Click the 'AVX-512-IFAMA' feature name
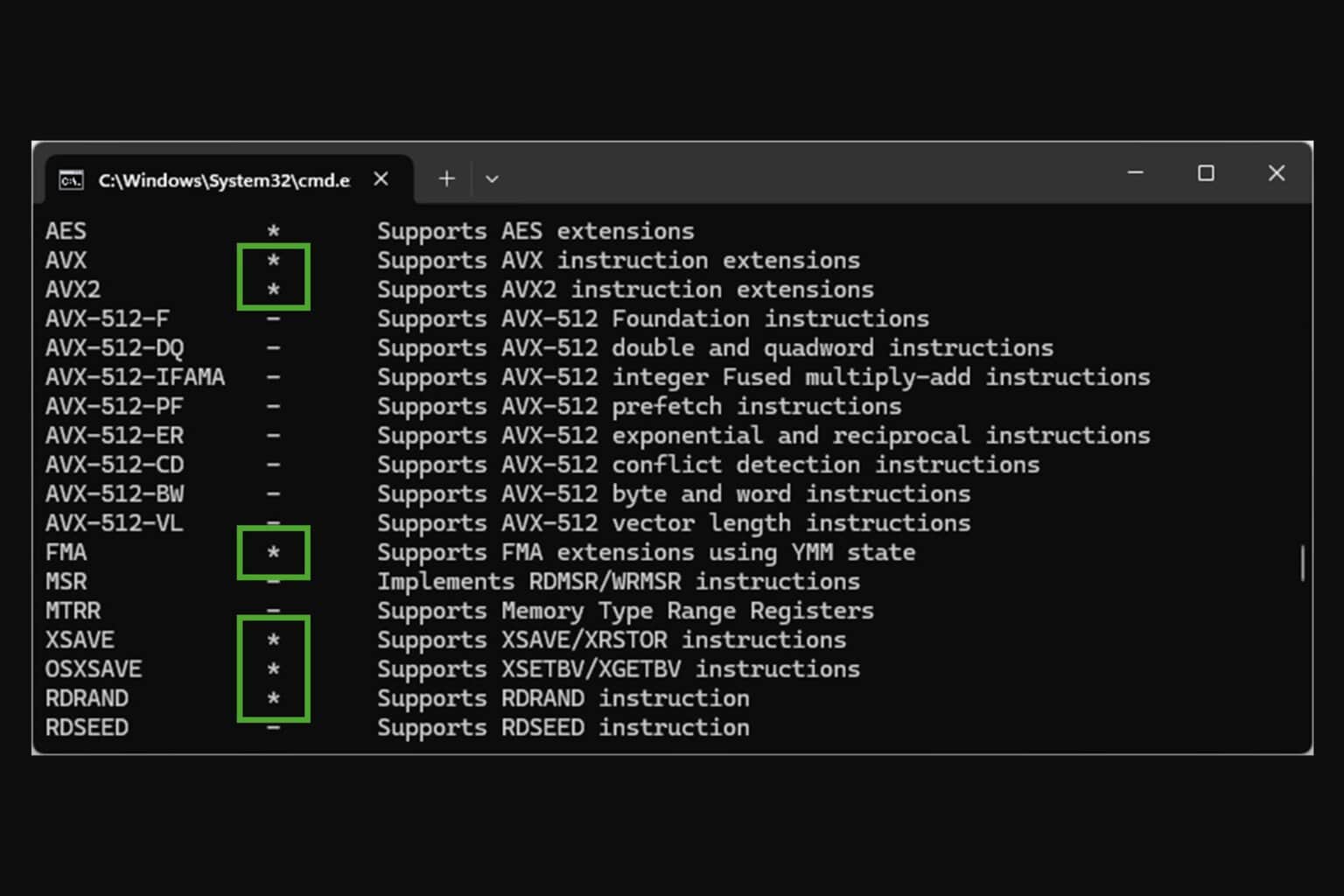This screenshot has height=896, width=1344. 135,377
